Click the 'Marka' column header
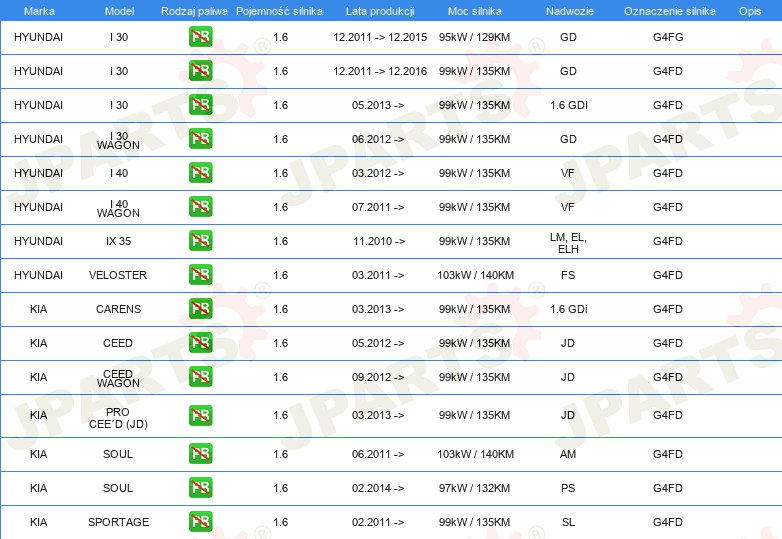This screenshot has width=782, height=539. [x=39, y=11]
